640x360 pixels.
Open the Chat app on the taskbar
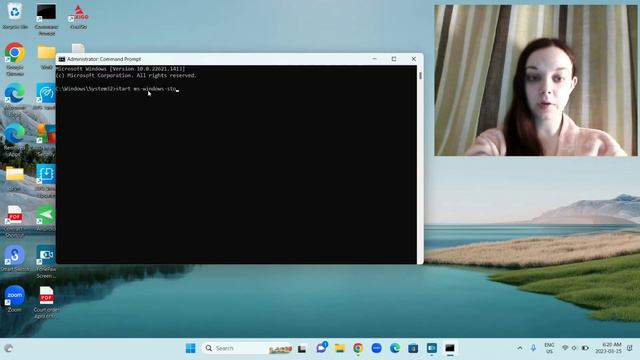(x=321, y=348)
